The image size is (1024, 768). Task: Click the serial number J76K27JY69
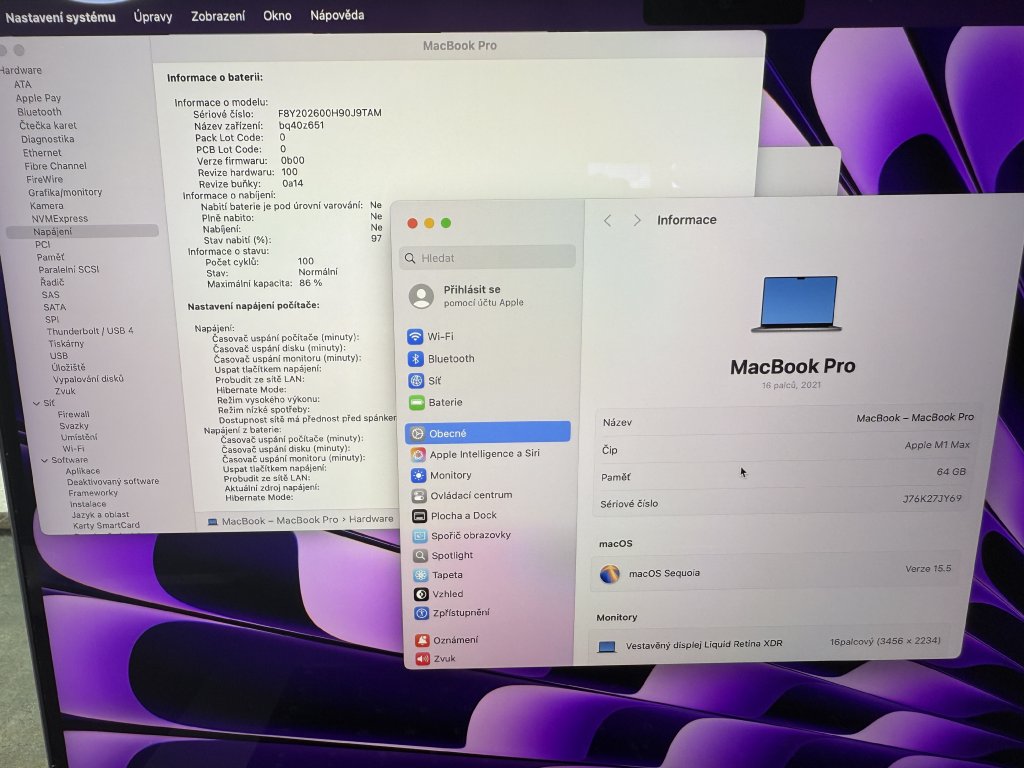(932, 499)
